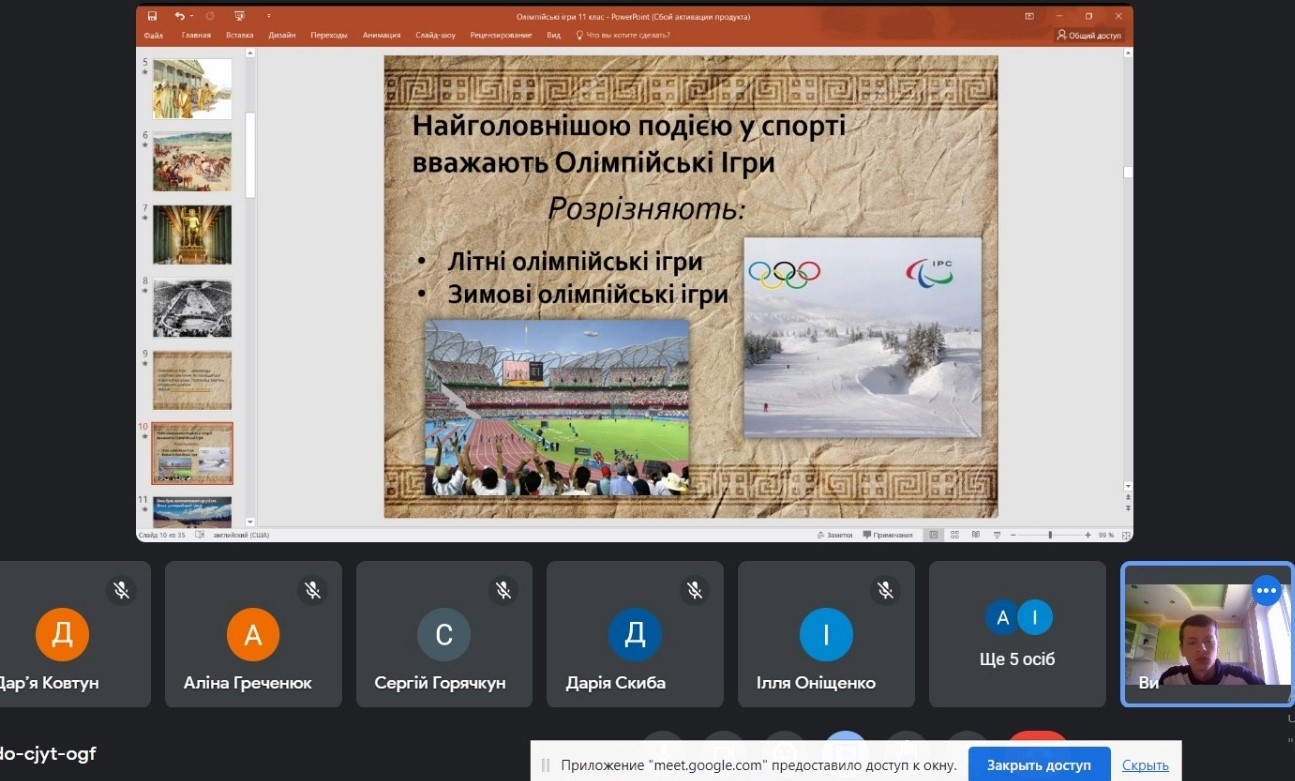Toggle normal view button in status bar
This screenshot has width=1295, height=781.
(933, 535)
